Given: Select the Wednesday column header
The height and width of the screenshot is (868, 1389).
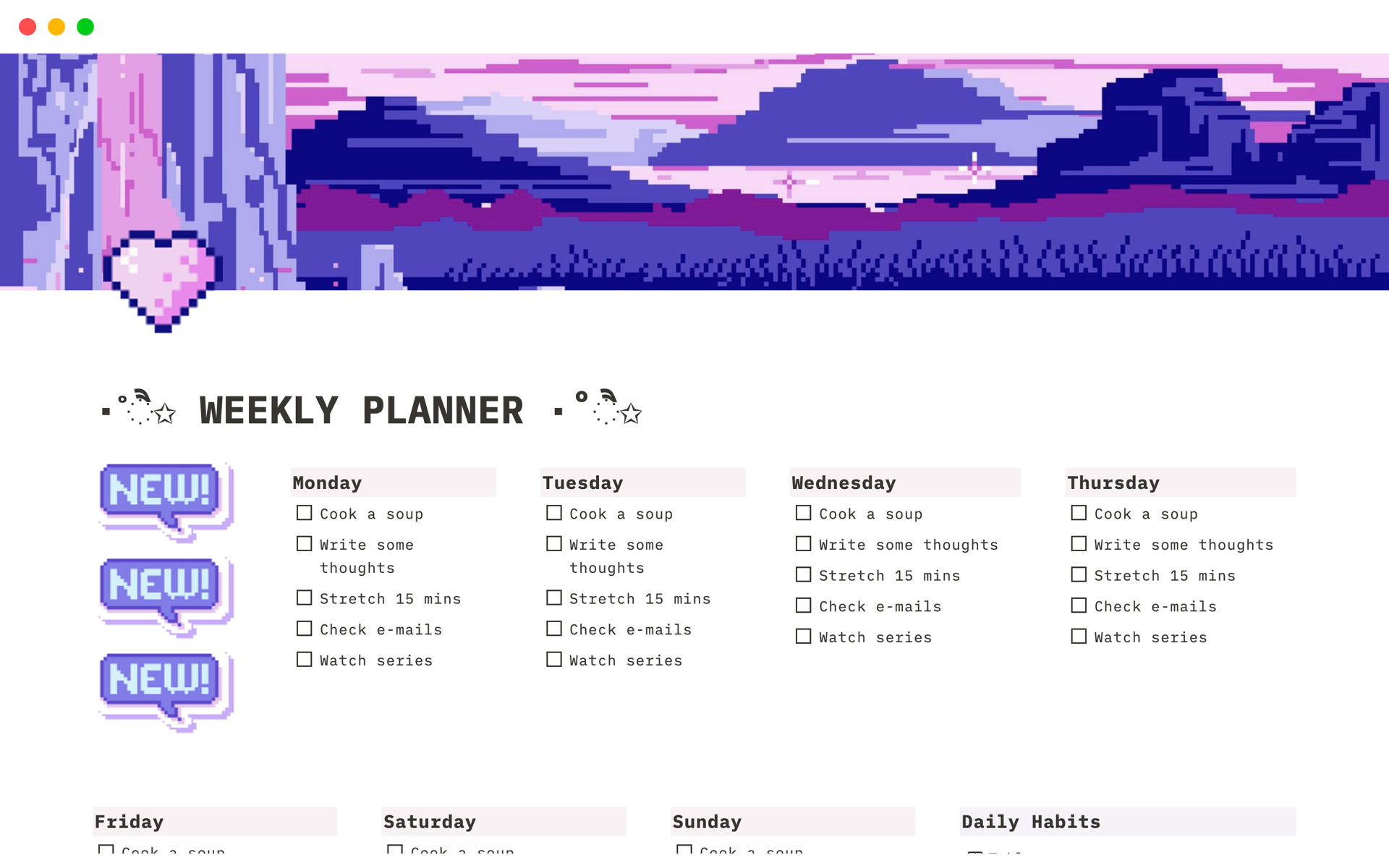Looking at the screenshot, I should (x=842, y=482).
